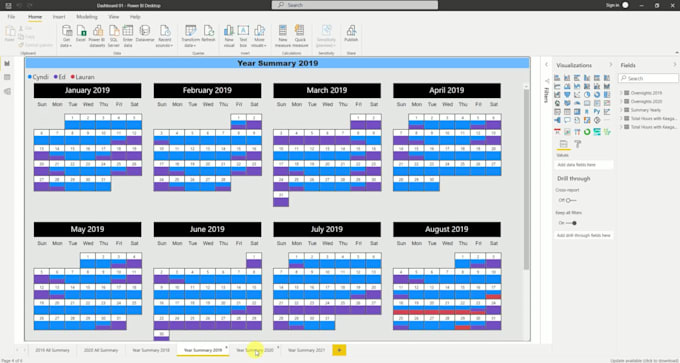Viewport: 680px width, 363px height.
Task: Click the Dataverse icon
Action: coord(145,33)
